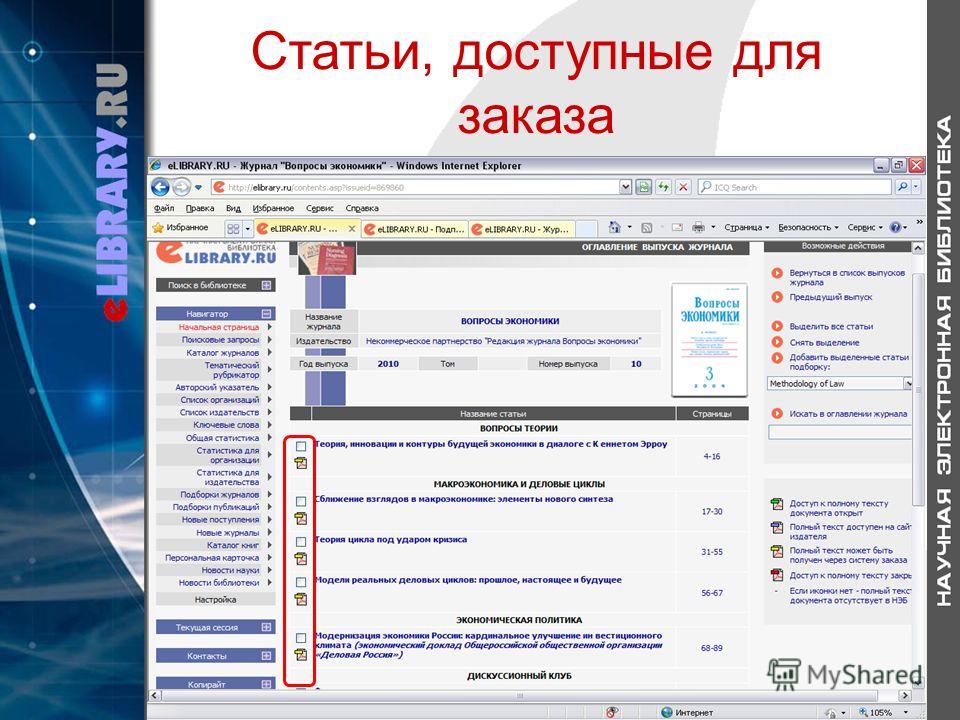Check the box for Сближение взглядов в макроэкономике
This screenshot has height=720, width=960.
pyautogui.click(x=301, y=501)
